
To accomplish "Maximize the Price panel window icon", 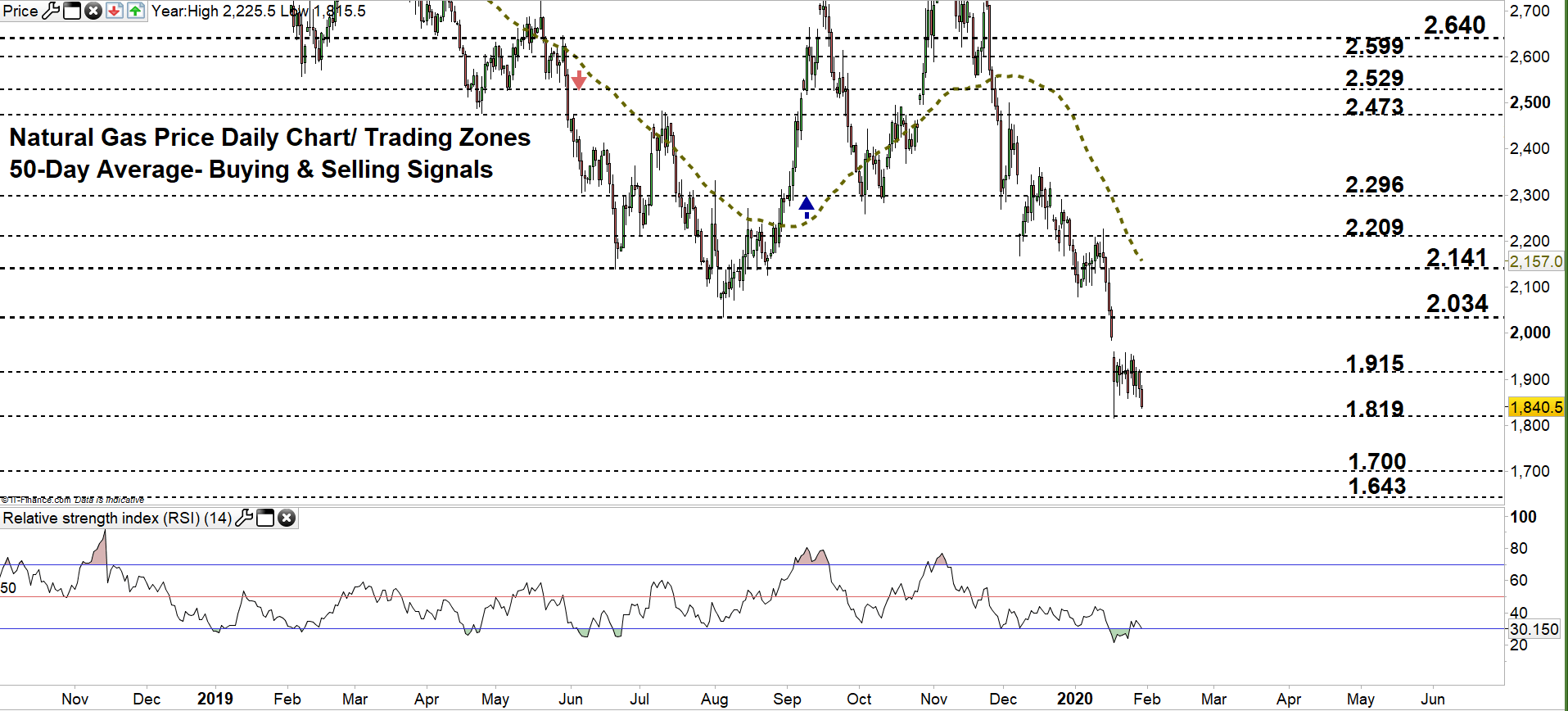I will coord(72,11).
